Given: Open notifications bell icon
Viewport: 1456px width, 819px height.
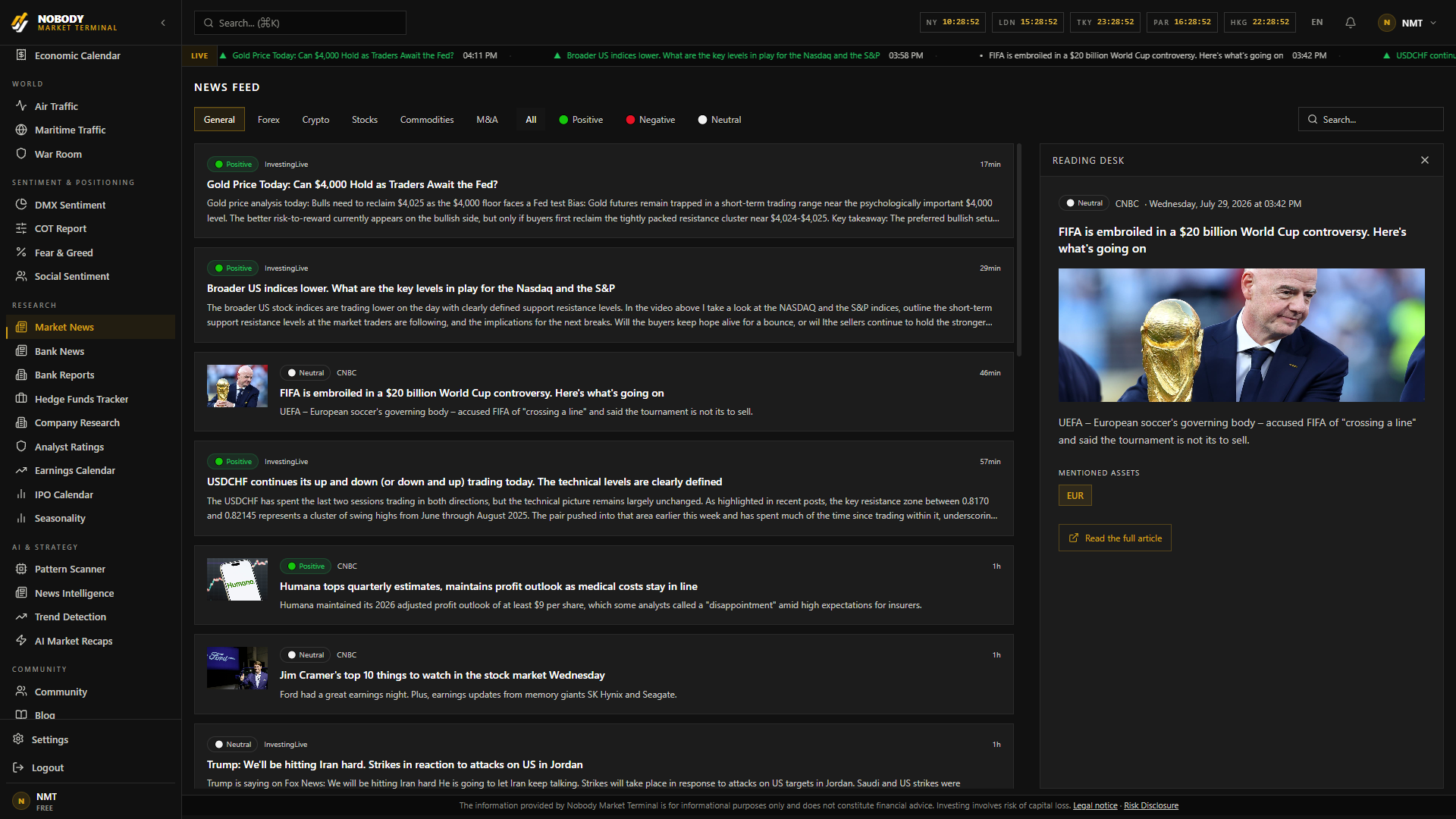Looking at the screenshot, I should 1351,23.
